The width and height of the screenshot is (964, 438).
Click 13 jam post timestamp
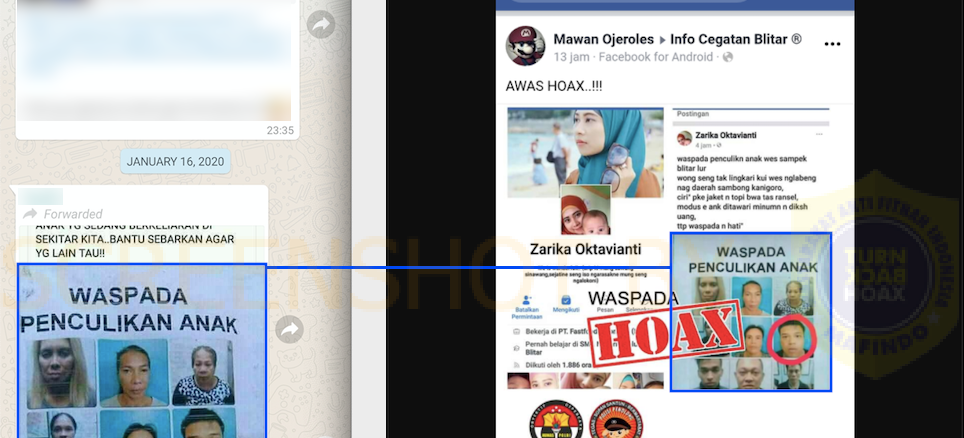pos(571,57)
